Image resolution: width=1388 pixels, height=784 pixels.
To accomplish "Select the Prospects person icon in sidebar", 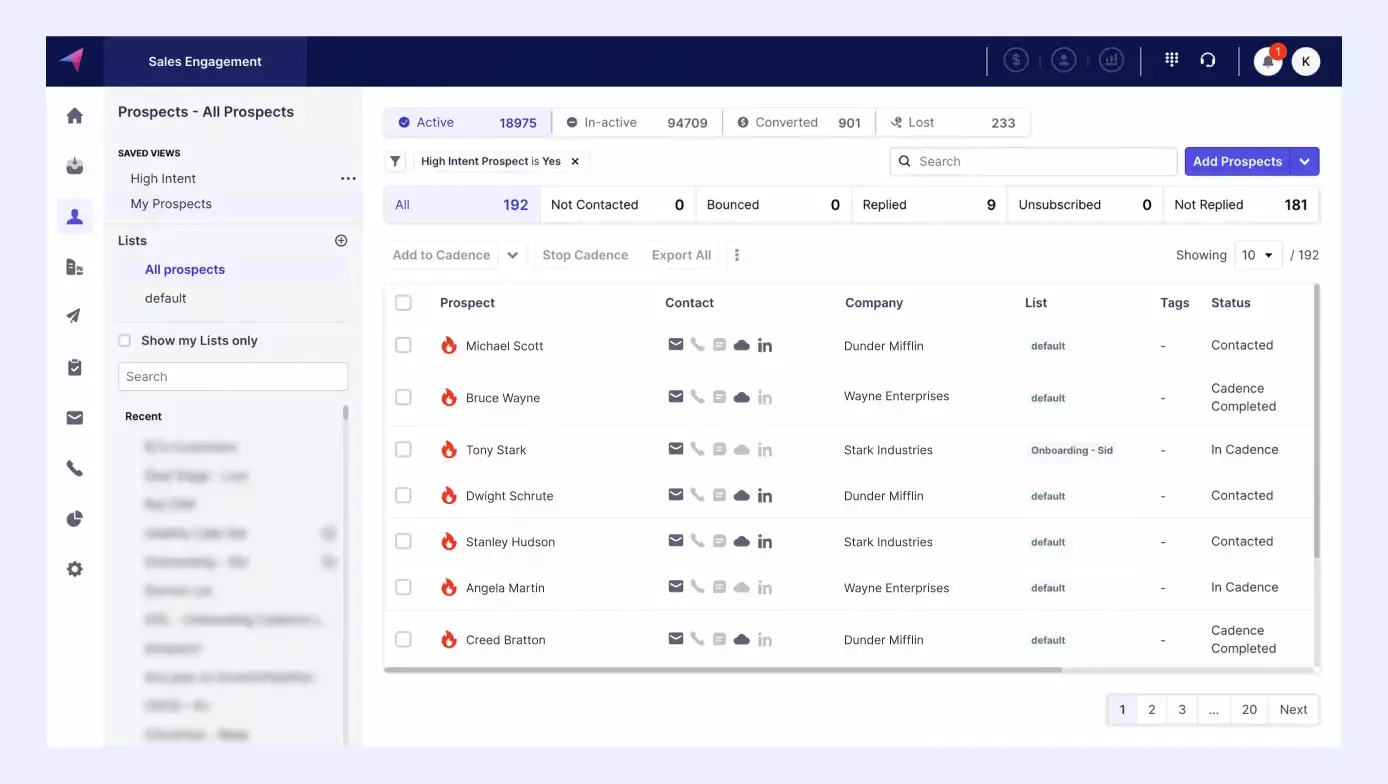I will click(74, 216).
